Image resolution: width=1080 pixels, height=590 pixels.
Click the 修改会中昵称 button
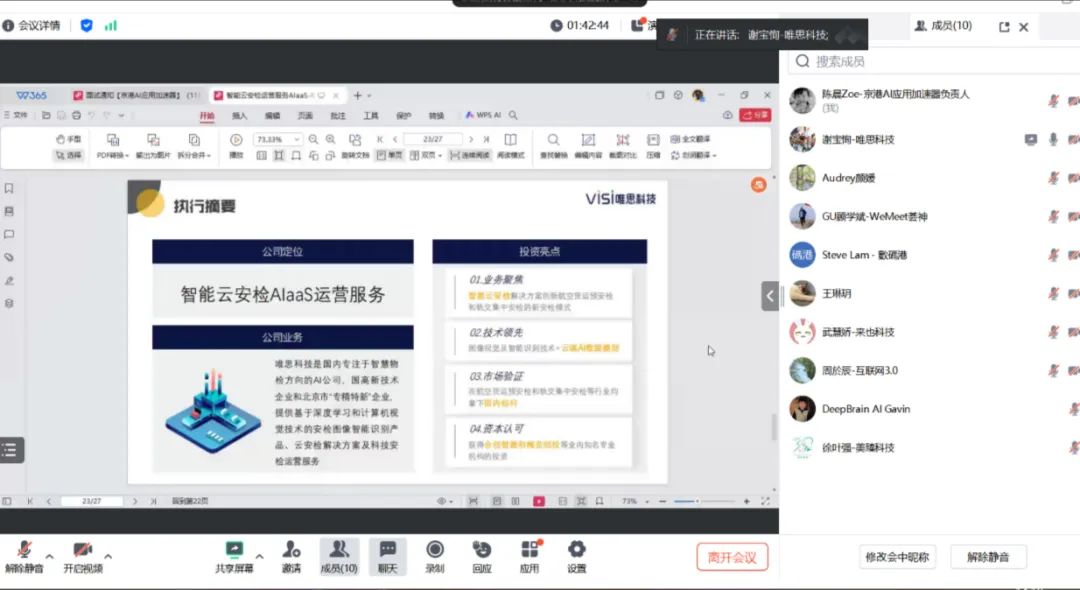click(897, 557)
